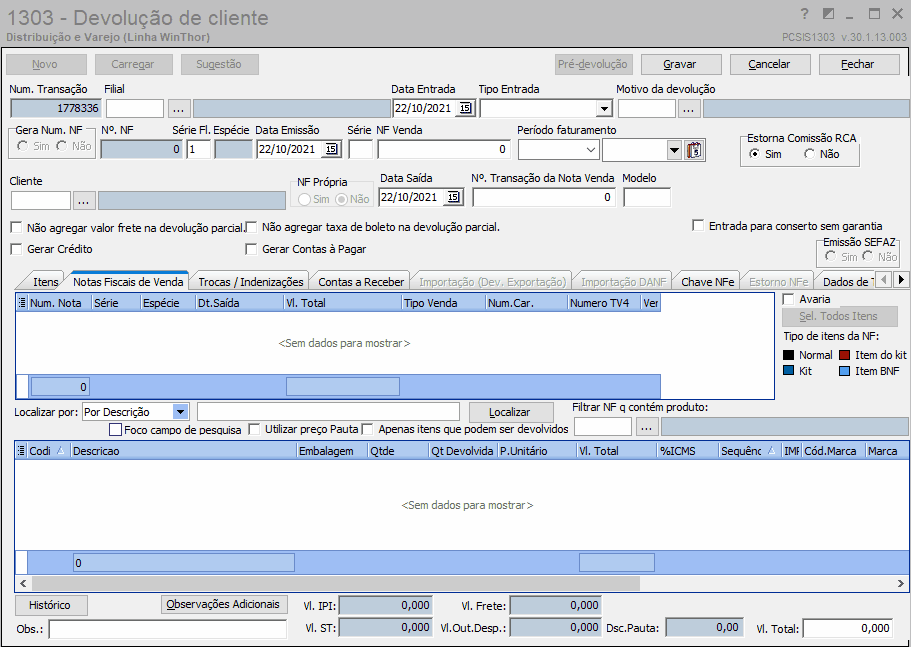Click blue Kit legend swatch
The height and width of the screenshot is (647, 911).
(788, 371)
